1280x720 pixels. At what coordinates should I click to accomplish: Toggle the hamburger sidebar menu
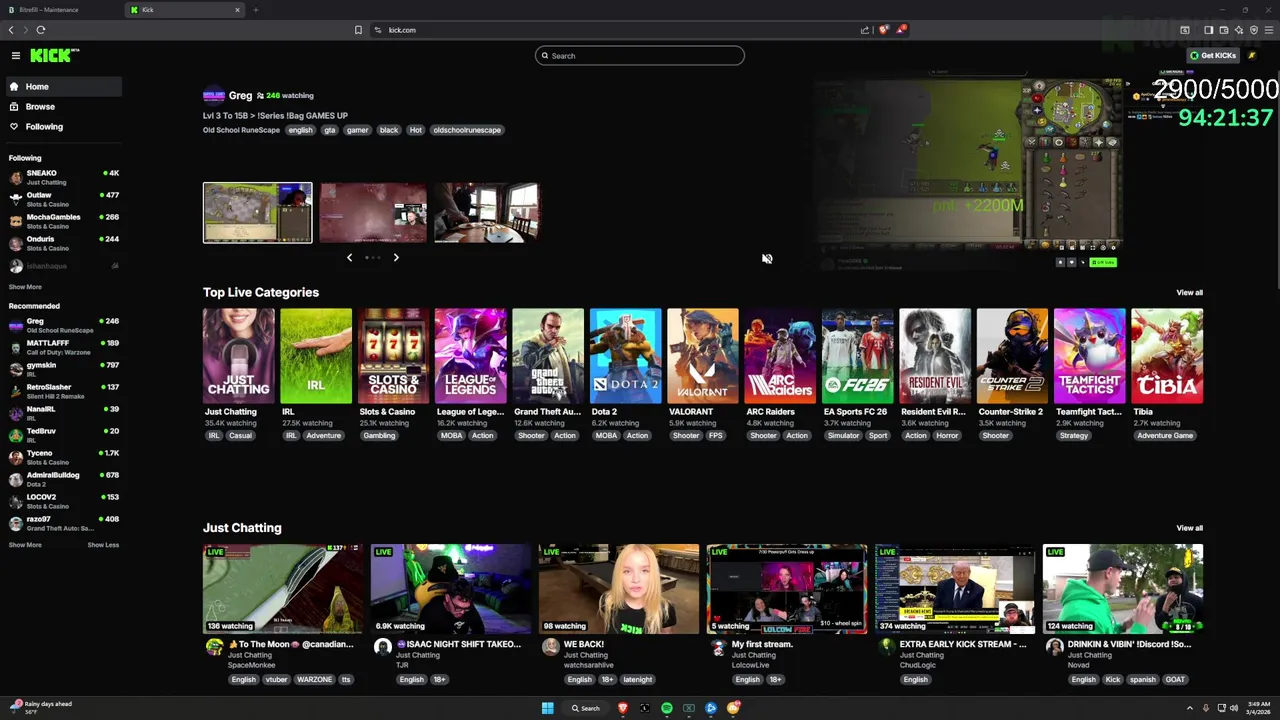16,56
